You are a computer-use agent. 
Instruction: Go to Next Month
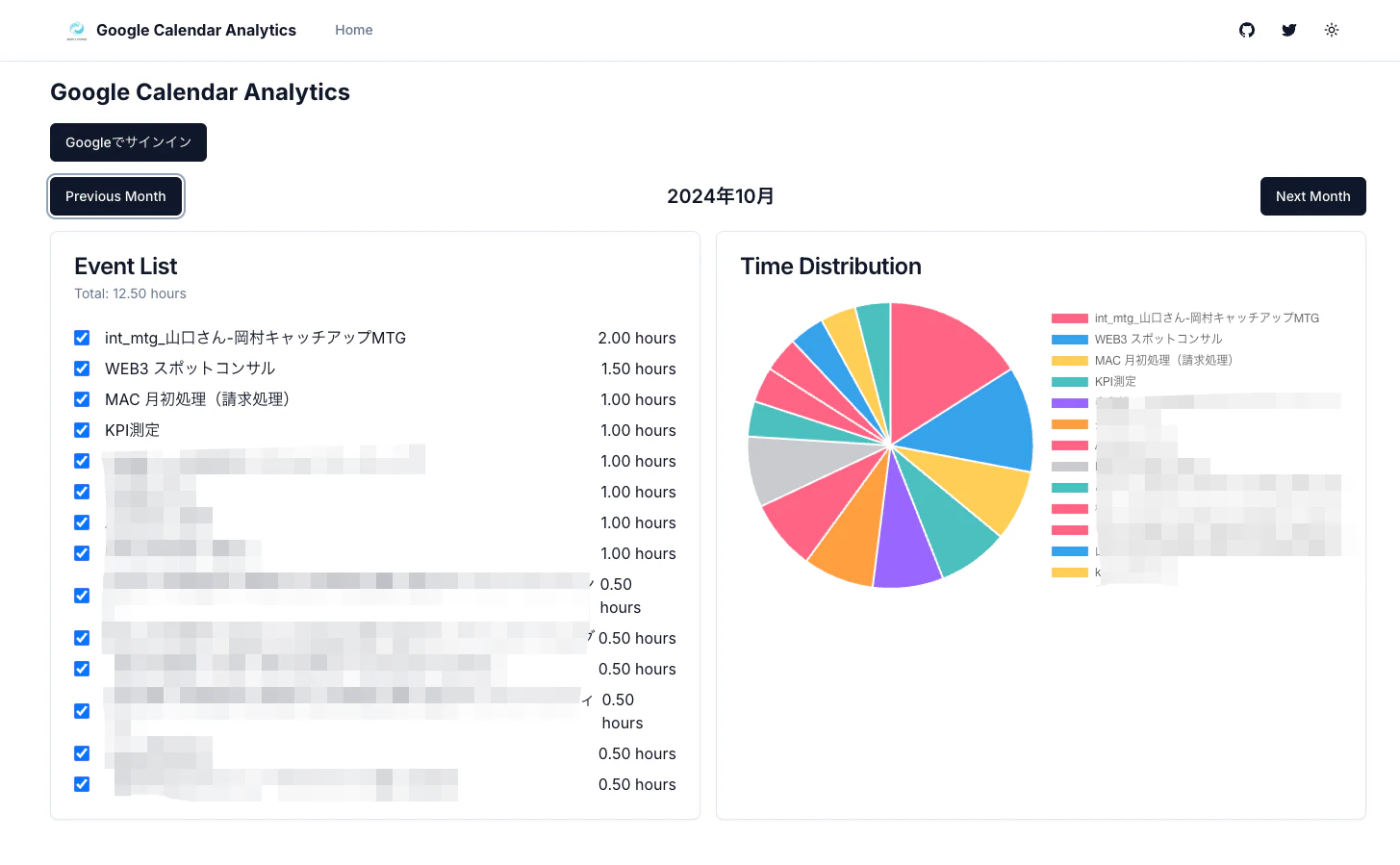pos(1312,196)
